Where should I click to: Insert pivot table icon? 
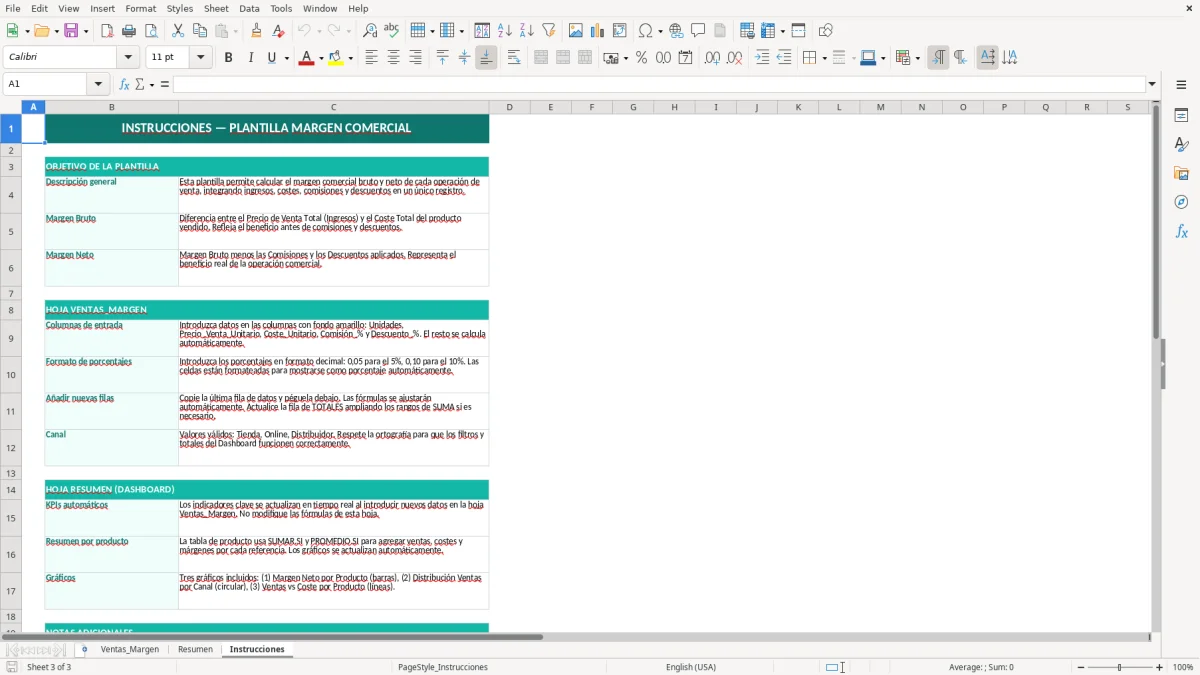tap(620, 31)
